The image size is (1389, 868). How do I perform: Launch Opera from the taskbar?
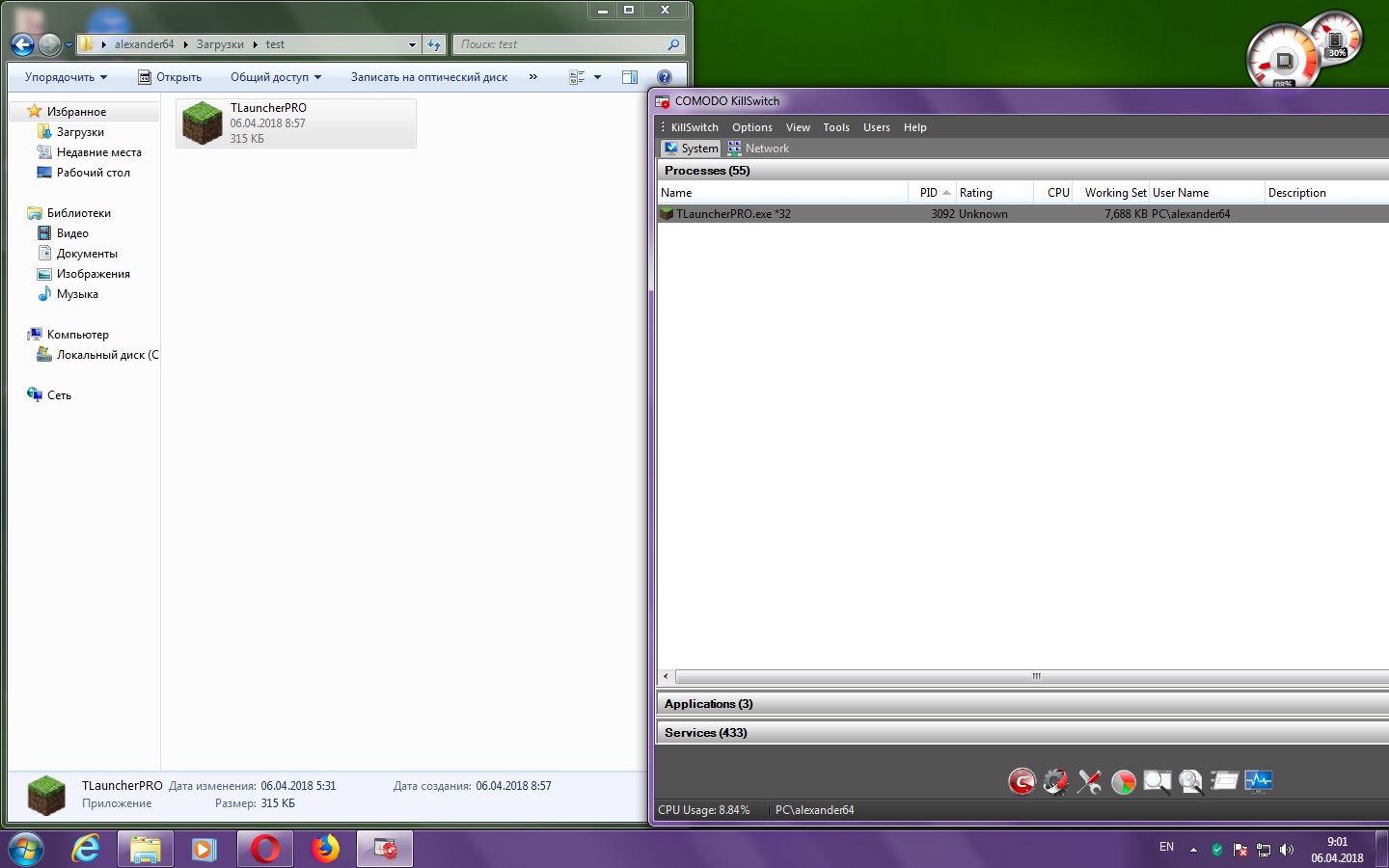(x=265, y=850)
